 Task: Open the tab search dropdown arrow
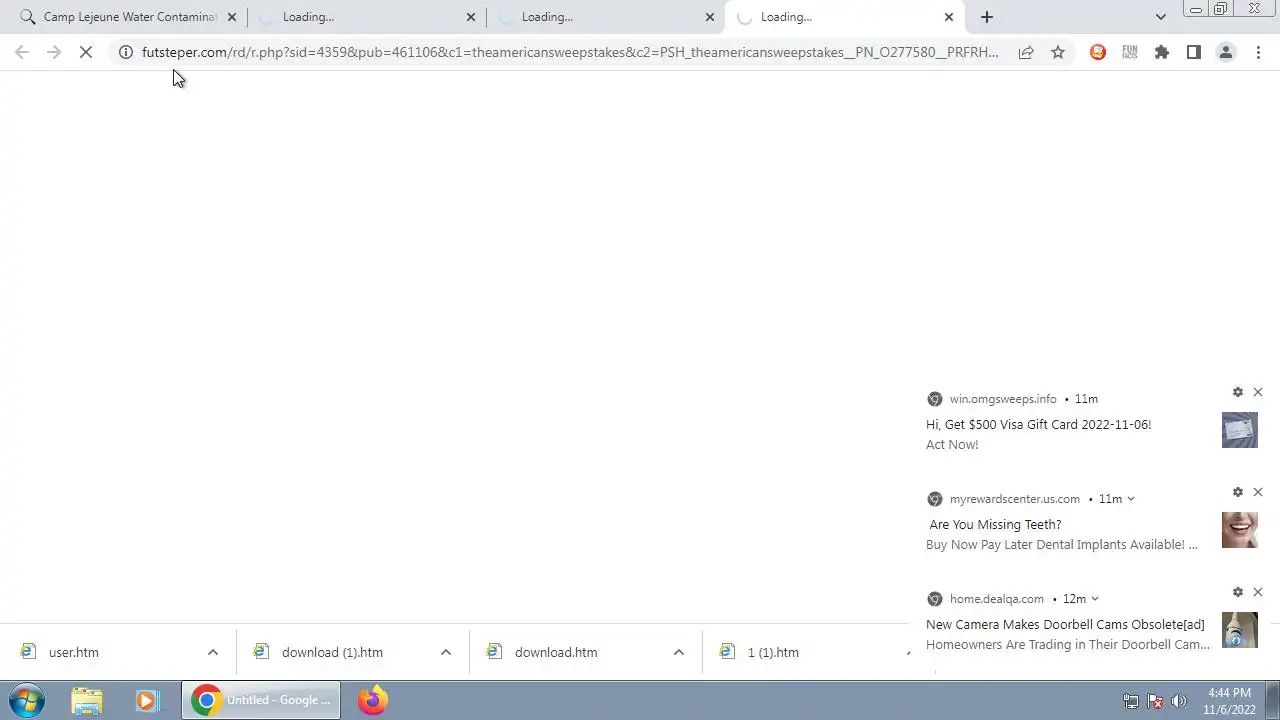(x=1160, y=17)
